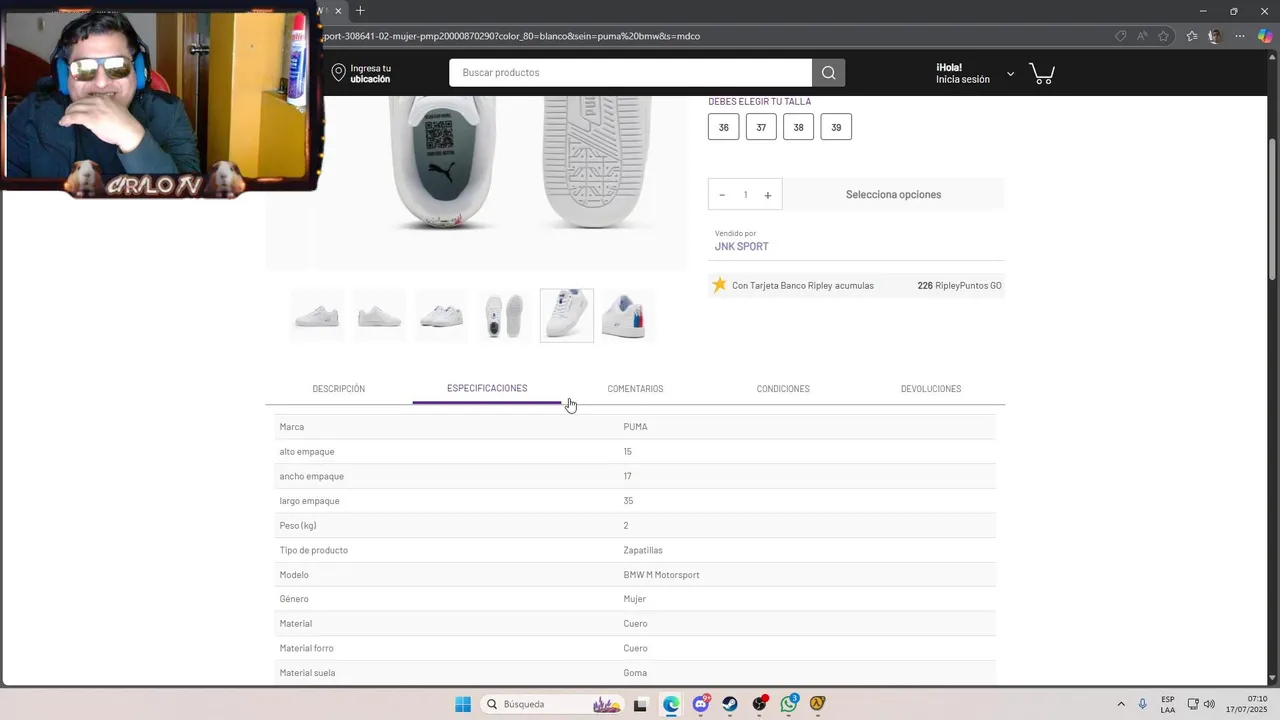Click the Zapatillas product type value
This screenshot has height=720, width=1280.
tap(643, 550)
